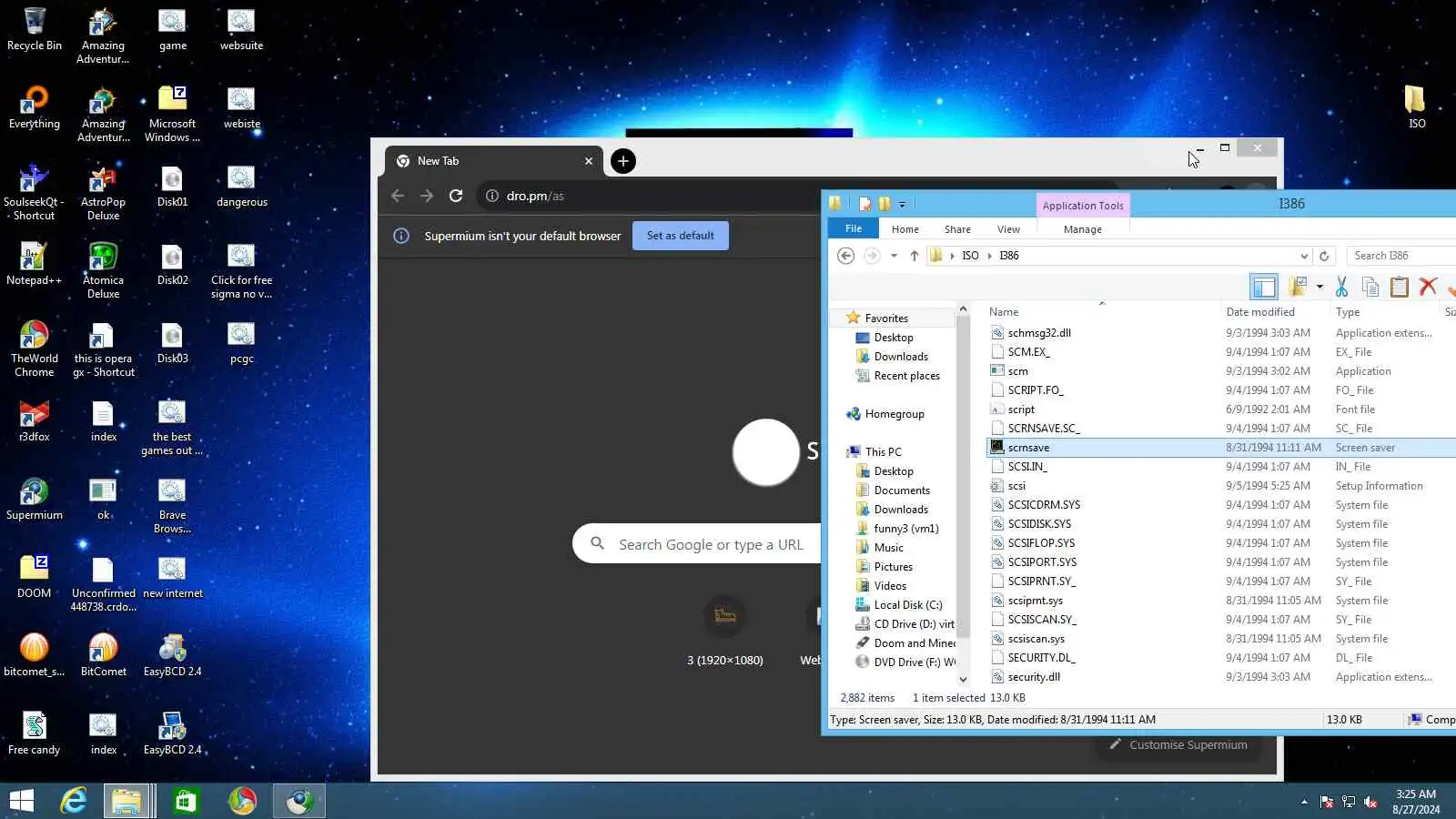Switch to the Share ribbon tab
The image size is (1456, 819).
coord(957,229)
